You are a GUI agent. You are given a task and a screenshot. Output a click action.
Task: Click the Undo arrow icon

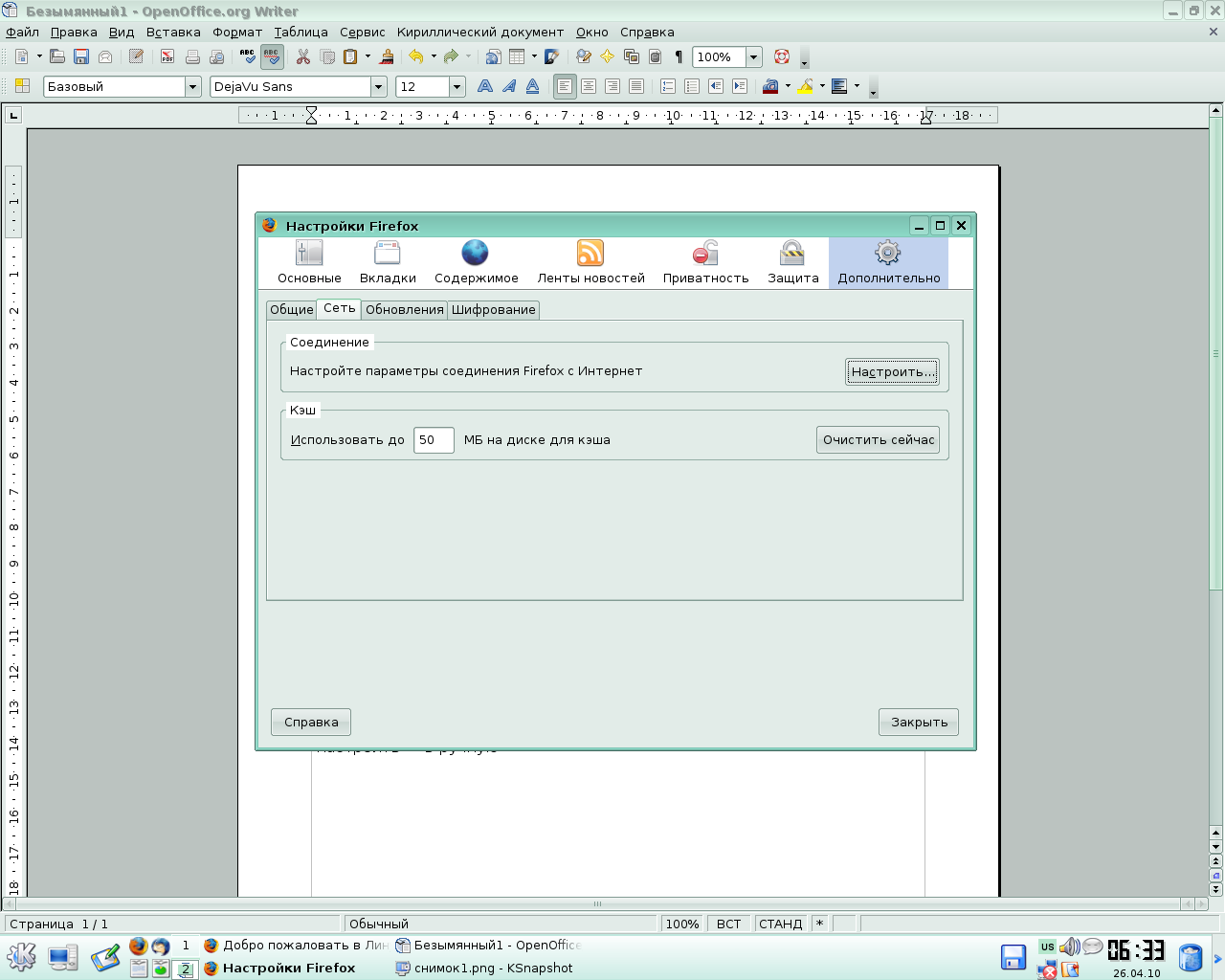(x=416, y=56)
